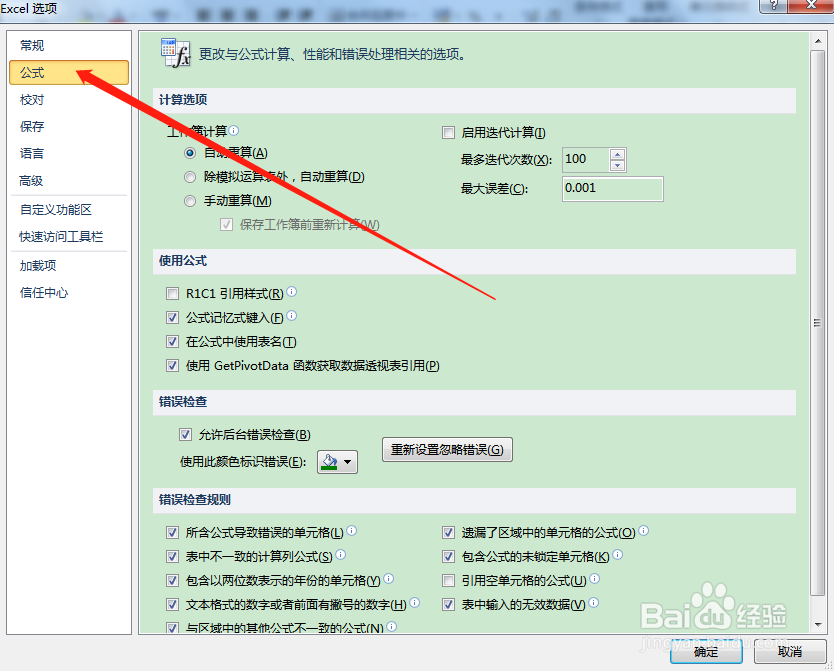Click the 最大误差 input field
Image resolution: width=834 pixels, height=671 pixels.
[x=612, y=188]
